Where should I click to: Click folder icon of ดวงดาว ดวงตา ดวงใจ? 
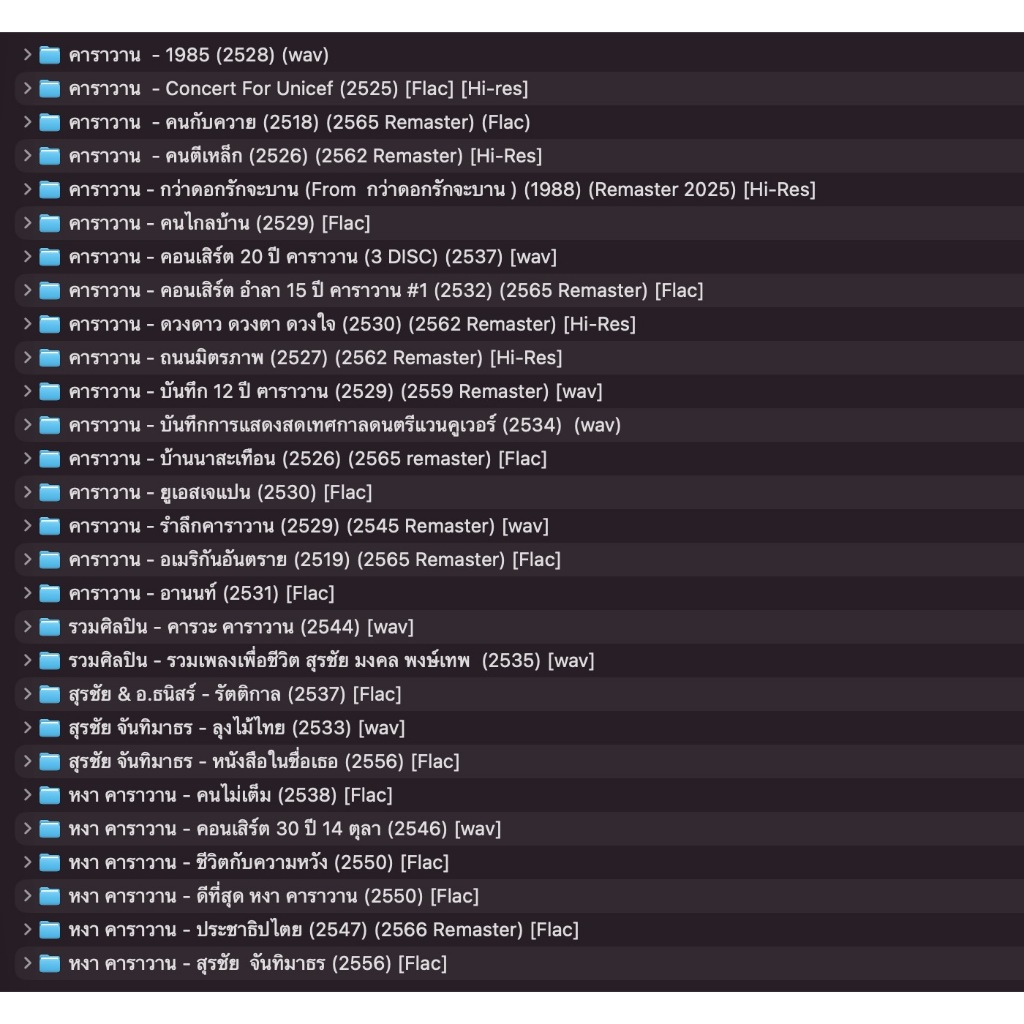pos(50,324)
